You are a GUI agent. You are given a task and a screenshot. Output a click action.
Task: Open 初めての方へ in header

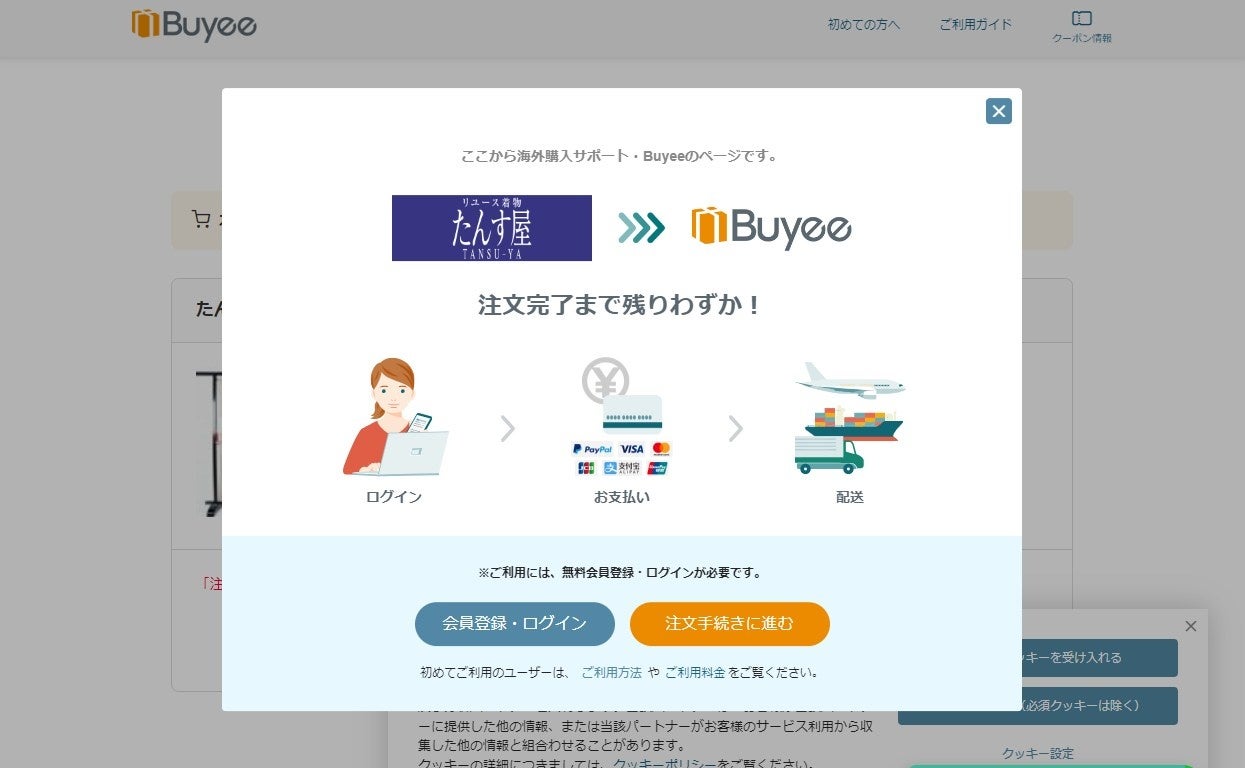coord(864,25)
